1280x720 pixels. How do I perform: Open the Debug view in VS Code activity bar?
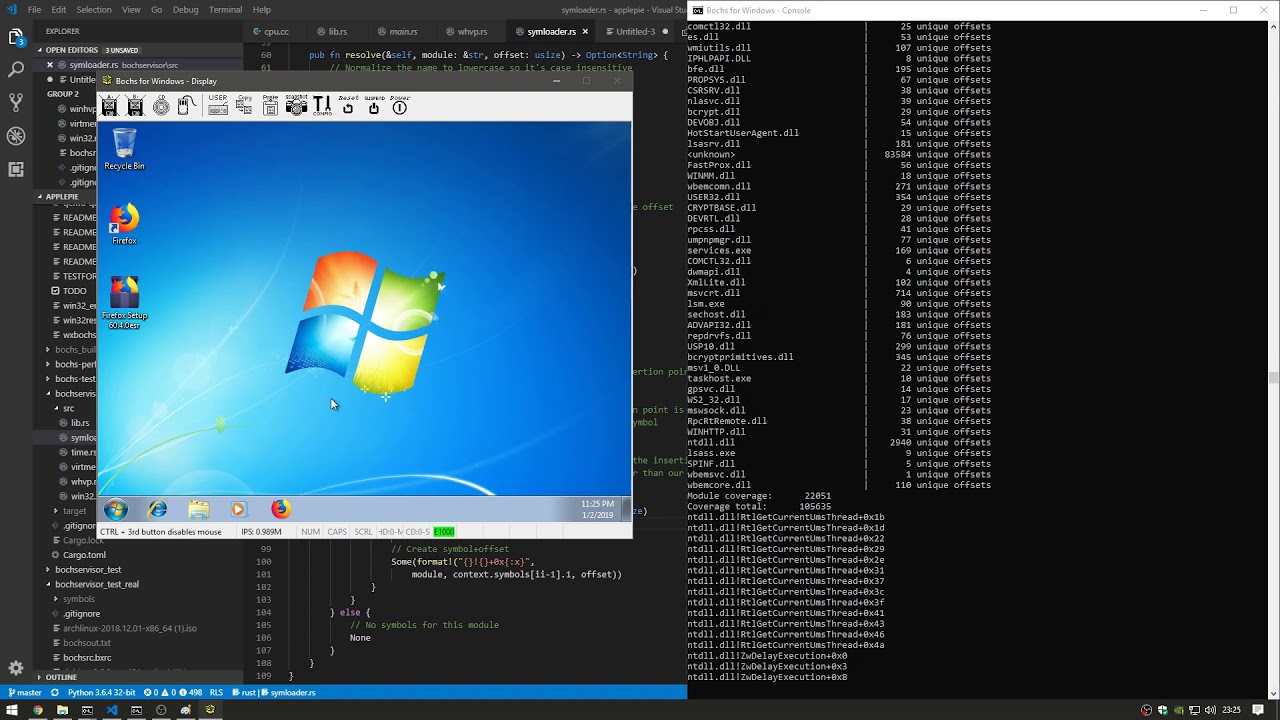[x=16, y=136]
